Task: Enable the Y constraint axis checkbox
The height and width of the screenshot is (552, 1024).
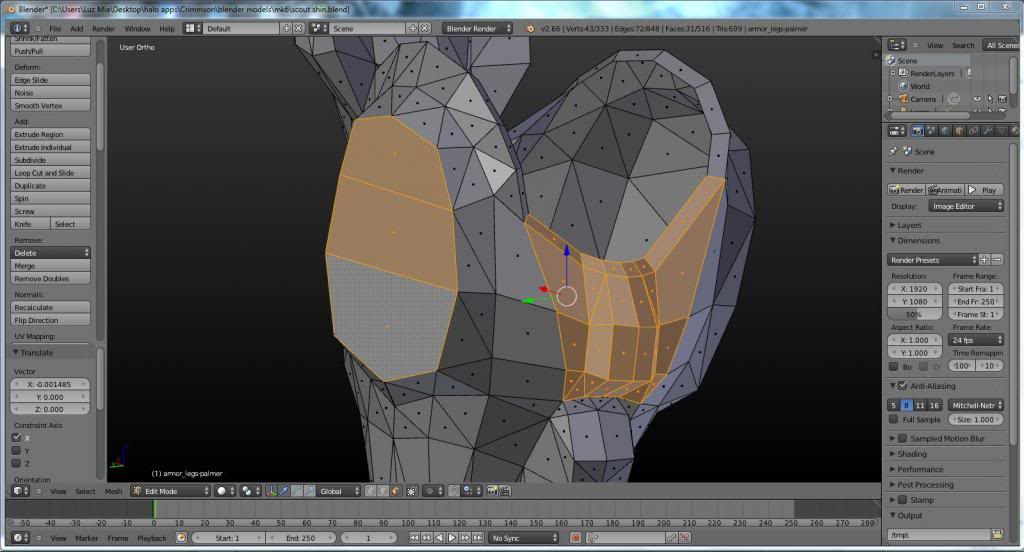Action: (16, 451)
